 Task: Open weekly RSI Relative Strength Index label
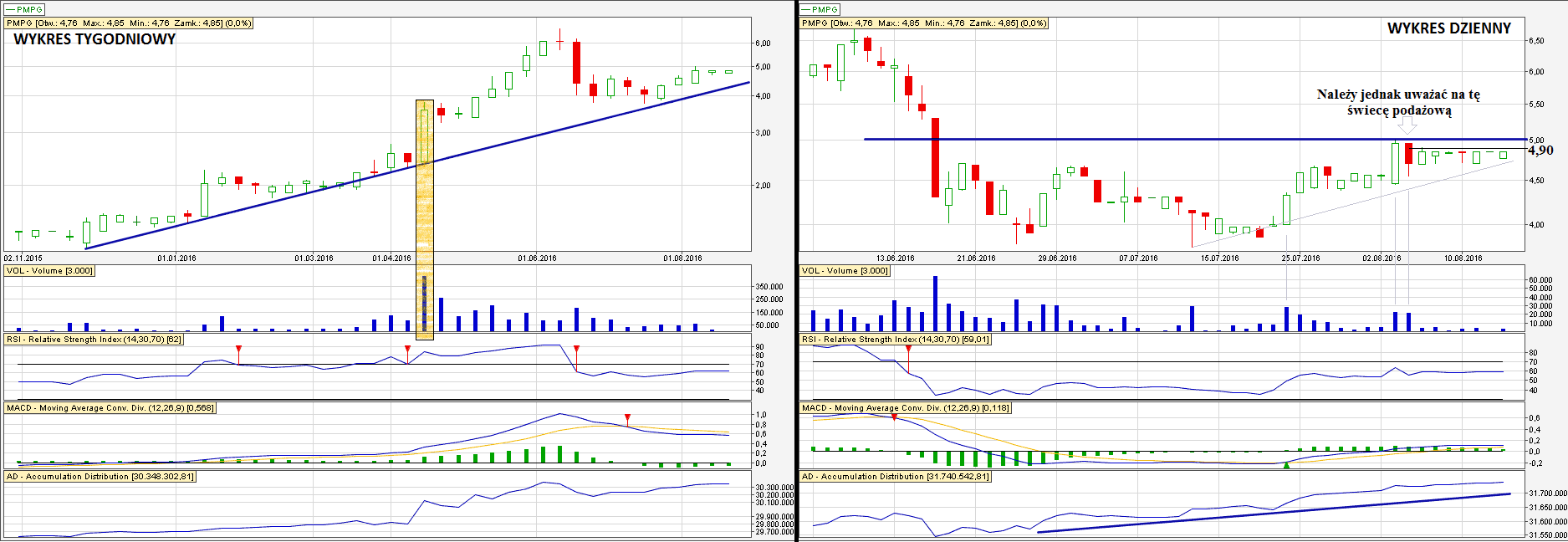94,340
